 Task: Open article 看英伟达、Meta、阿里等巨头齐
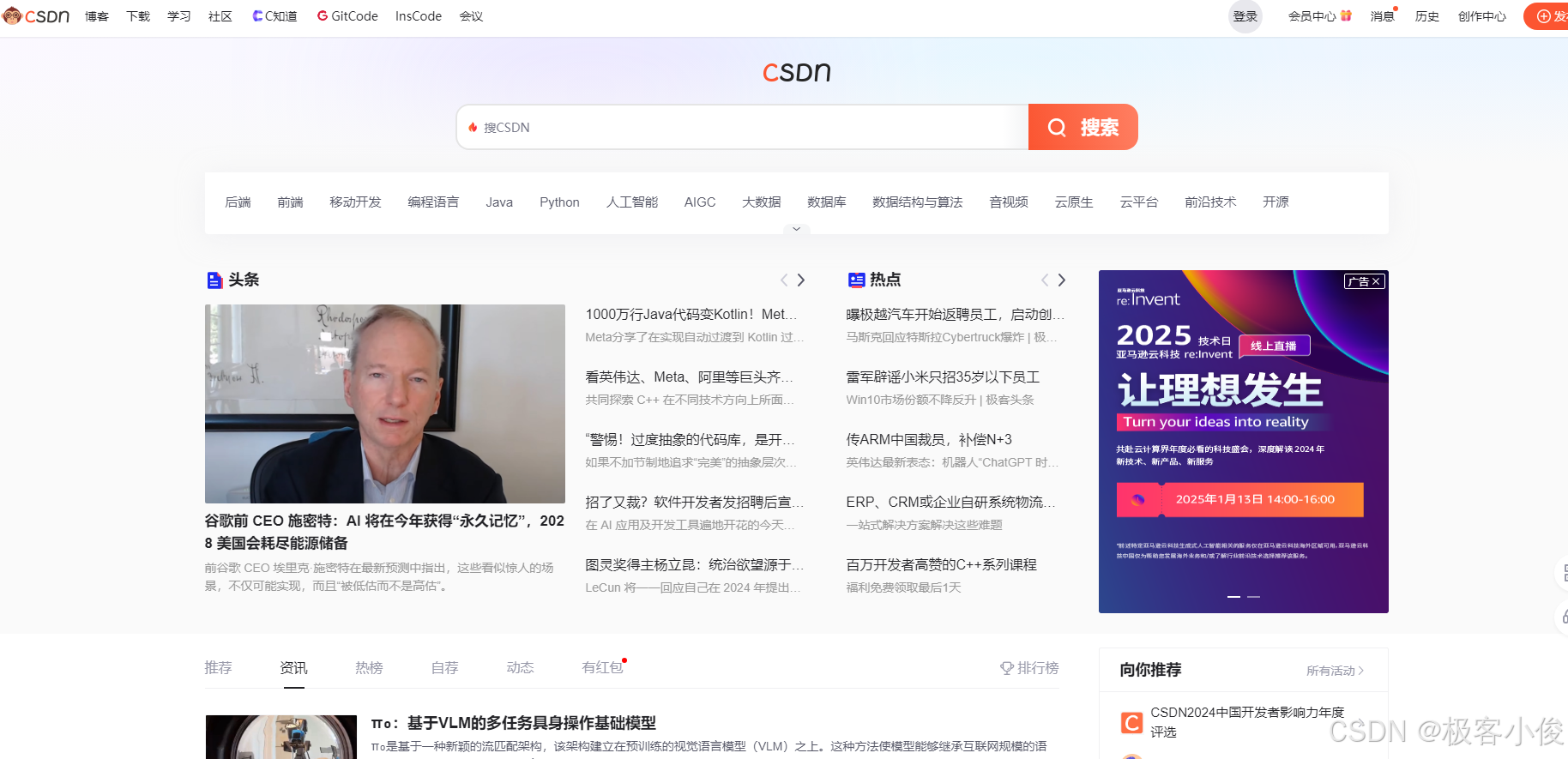[690, 377]
